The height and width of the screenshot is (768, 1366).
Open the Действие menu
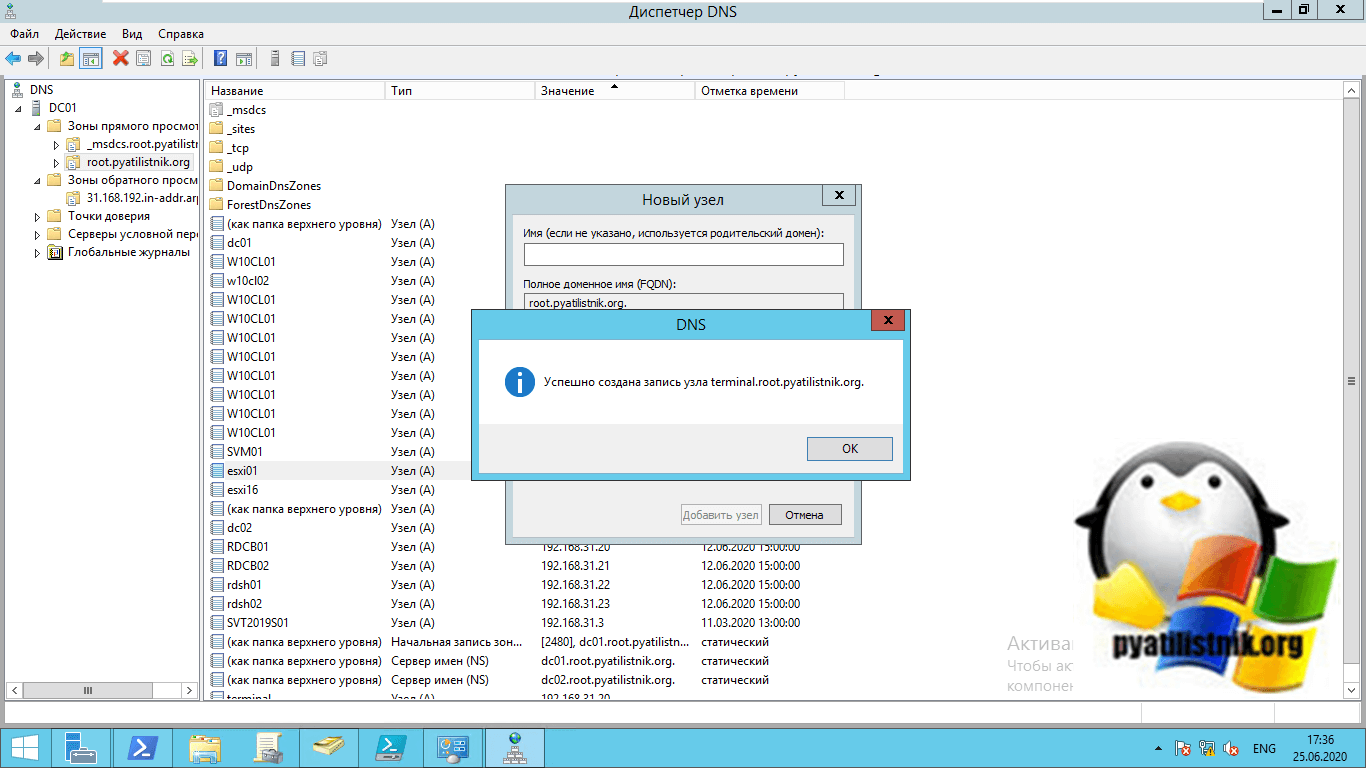pos(80,34)
